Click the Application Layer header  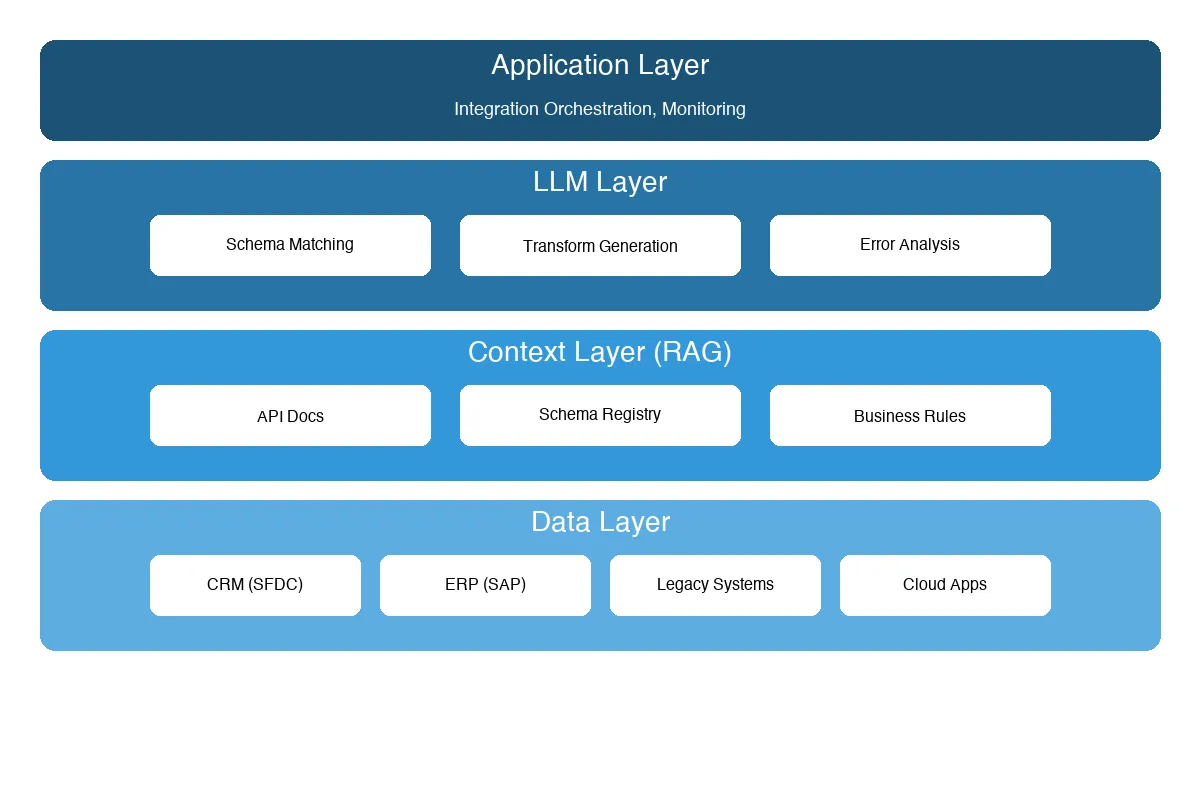coord(600,65)
